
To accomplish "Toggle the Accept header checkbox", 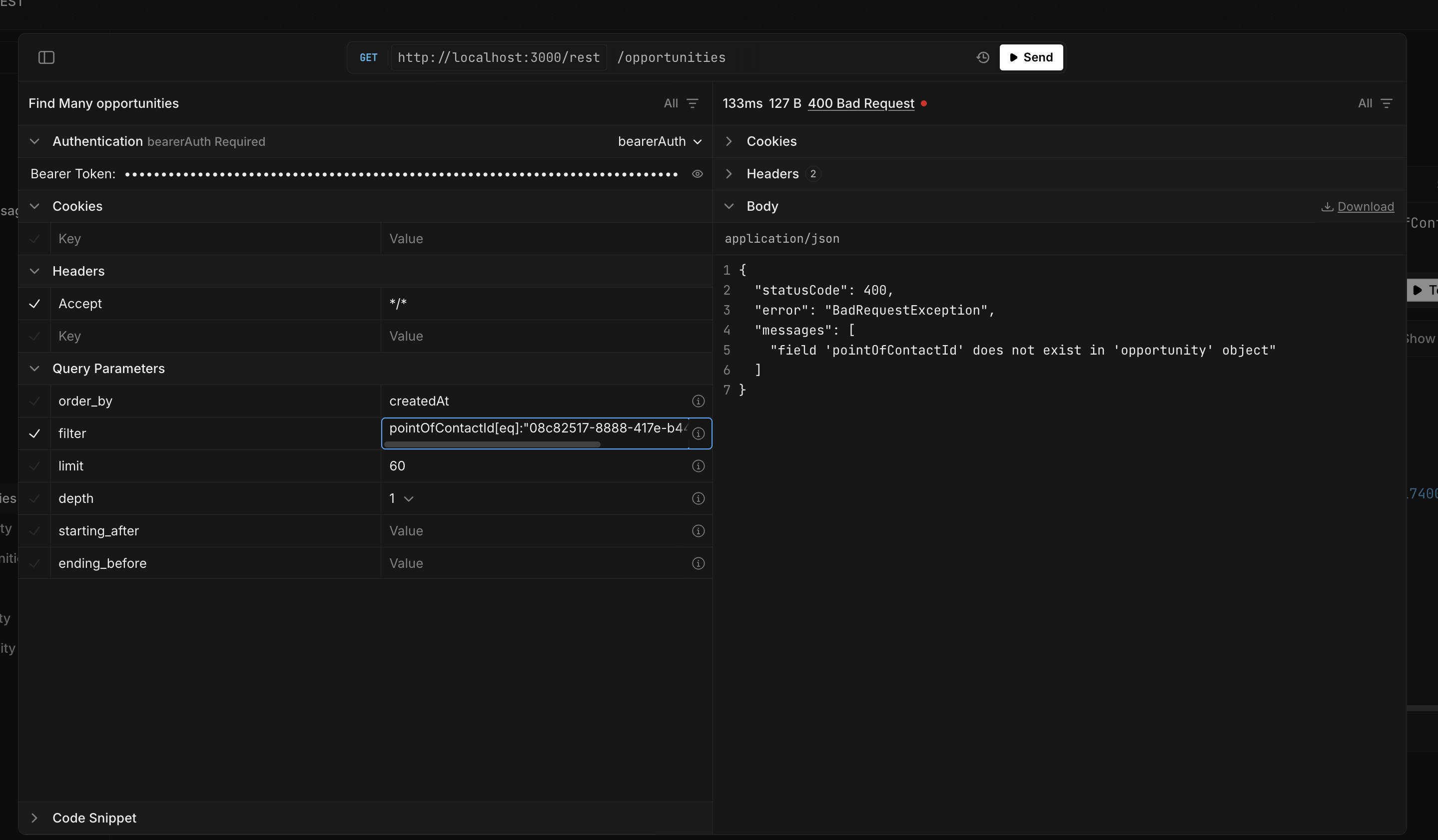I will 34,304.
